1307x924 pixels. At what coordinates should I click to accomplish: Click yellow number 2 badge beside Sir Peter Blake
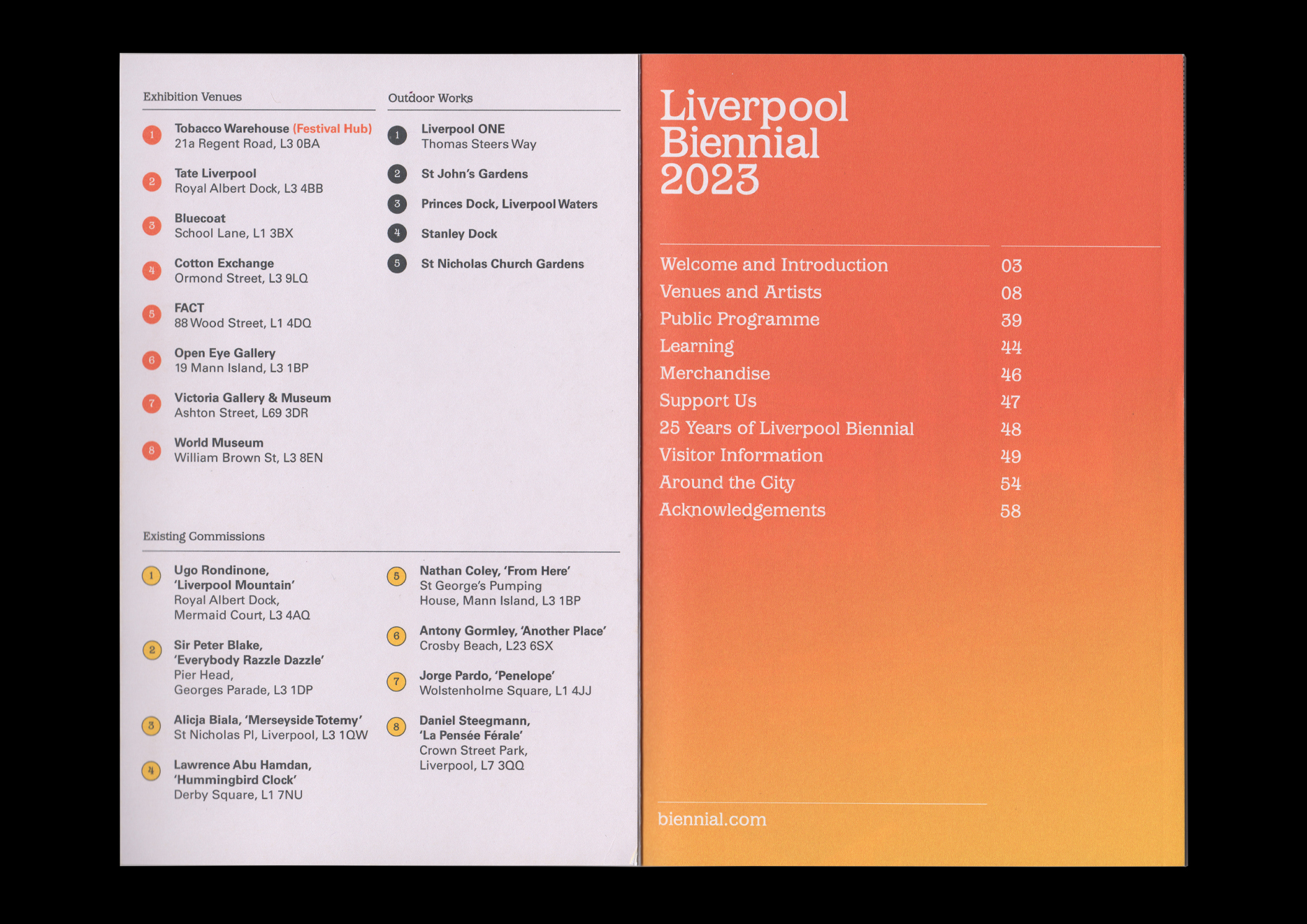(152, 650)
